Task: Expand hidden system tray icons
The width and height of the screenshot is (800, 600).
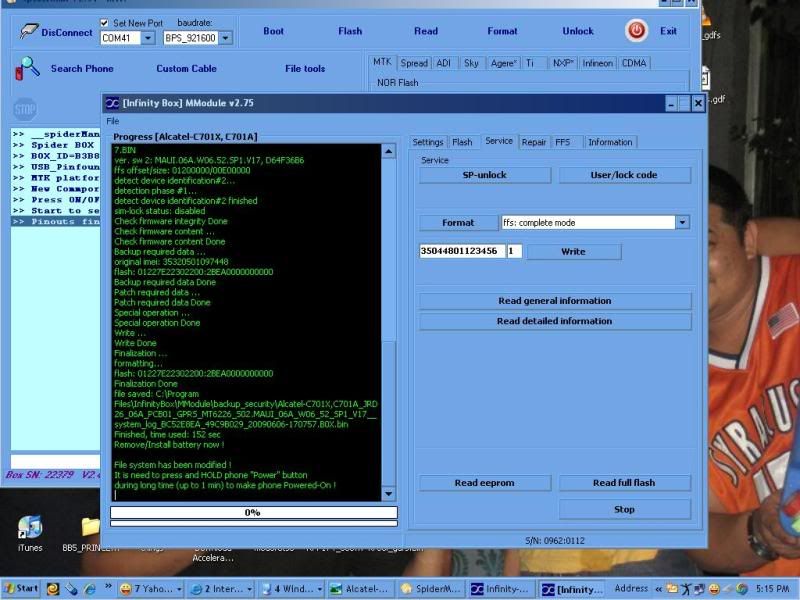Action: click(659, 589)
